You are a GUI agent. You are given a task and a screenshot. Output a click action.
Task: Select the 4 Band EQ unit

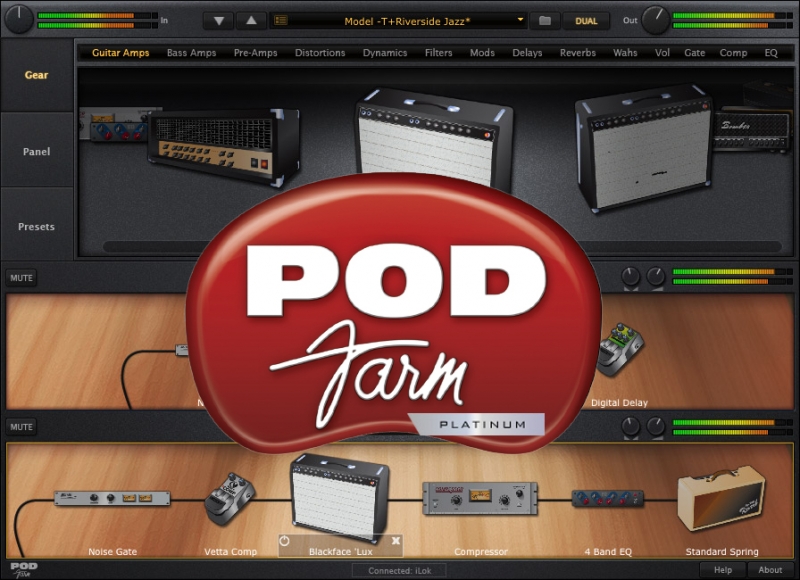point(608,498)
